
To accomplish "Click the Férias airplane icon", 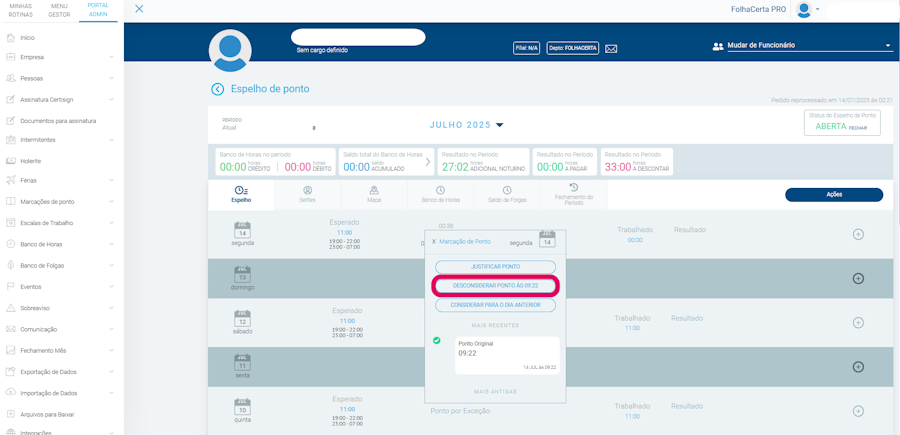I will tap(10, 180).
